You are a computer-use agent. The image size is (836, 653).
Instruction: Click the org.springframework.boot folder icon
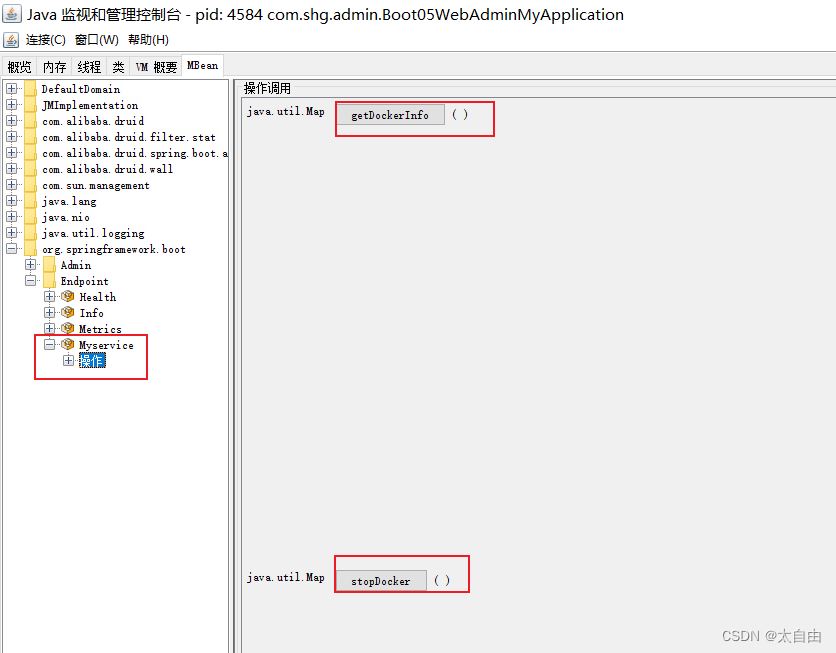click(29, 248)
